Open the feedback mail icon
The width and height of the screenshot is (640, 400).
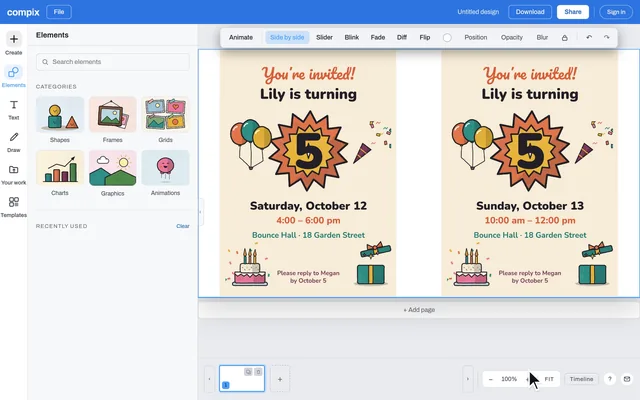tap(627, 379)
